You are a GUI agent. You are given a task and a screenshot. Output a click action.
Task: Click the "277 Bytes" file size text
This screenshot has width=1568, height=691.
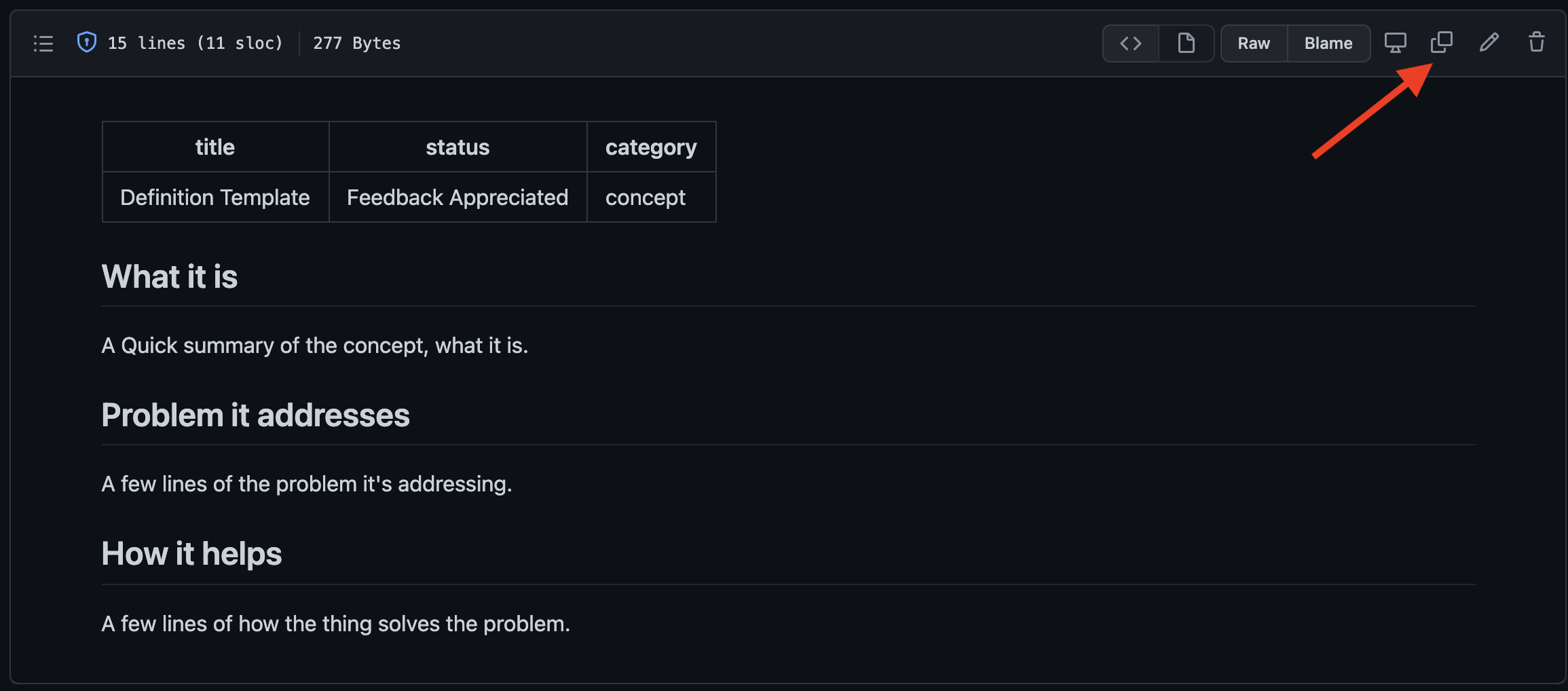click(x=357, y=43)
